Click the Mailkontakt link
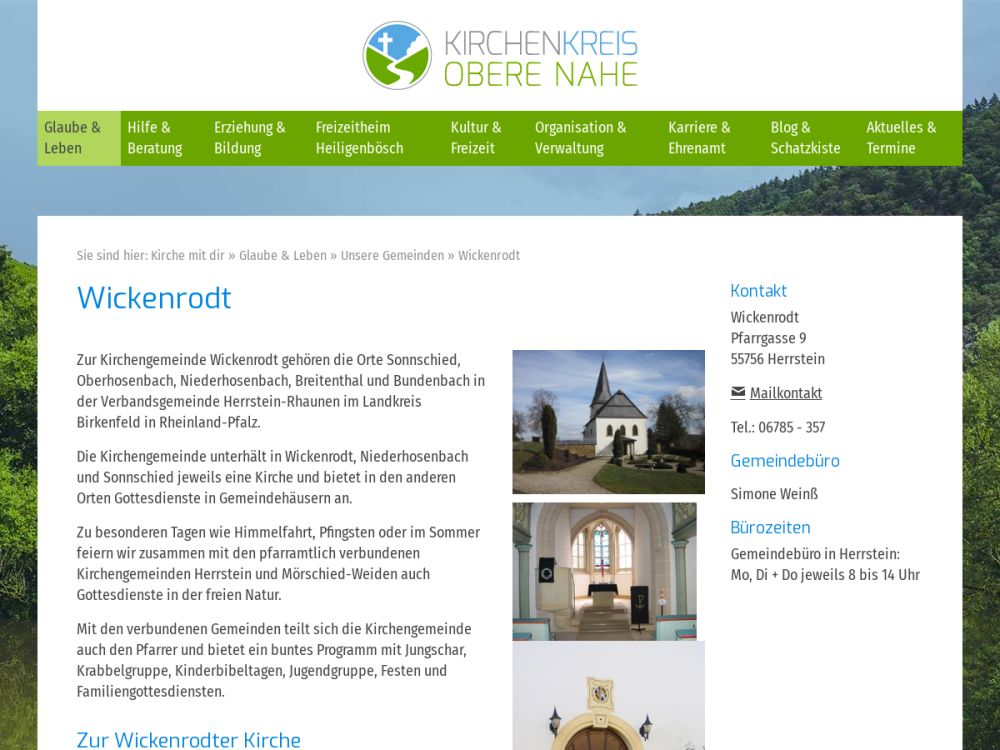The image size is (1000, 750). 786,393
